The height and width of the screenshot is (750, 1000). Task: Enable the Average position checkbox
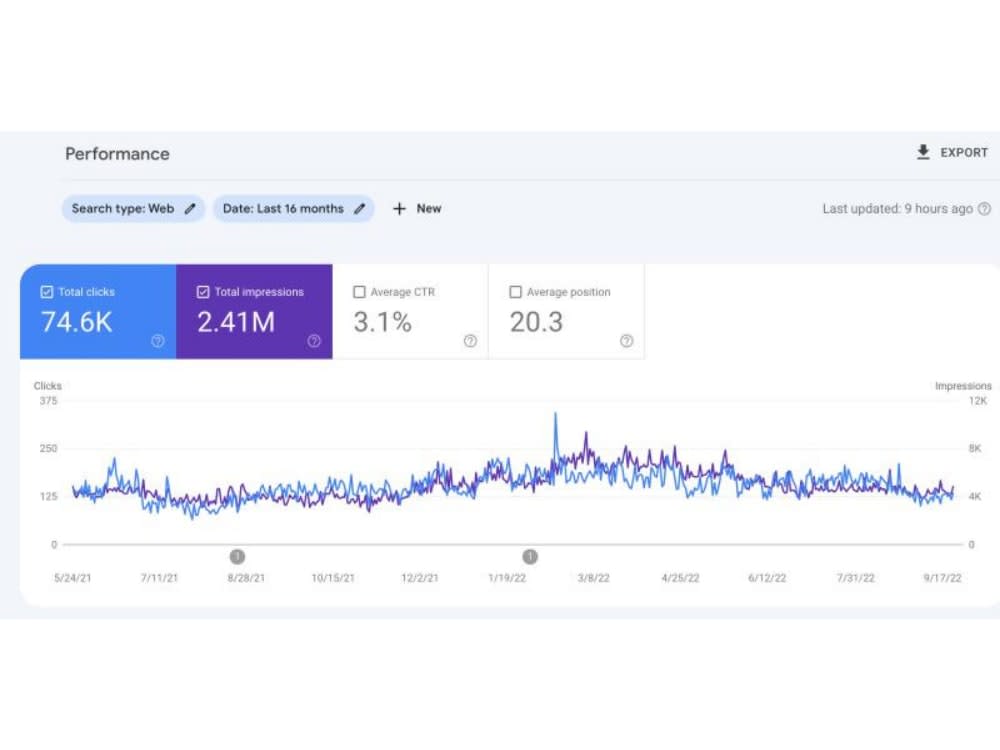[515, 292]
